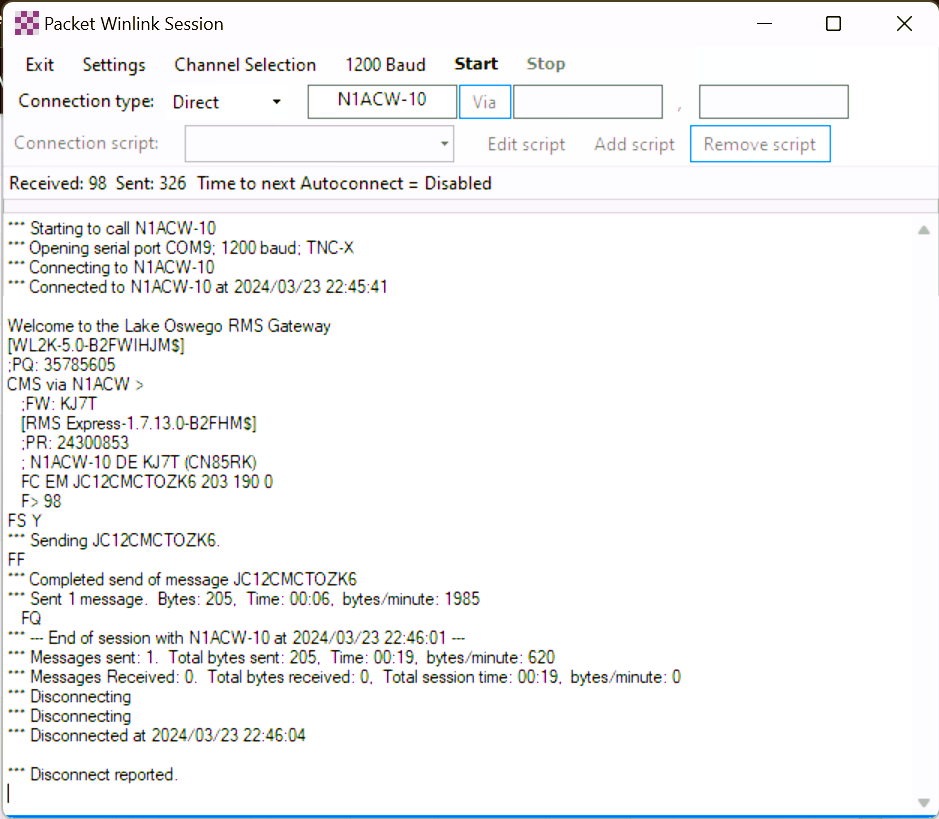Click scrollbar up arrow in session log

click(923, 230)
